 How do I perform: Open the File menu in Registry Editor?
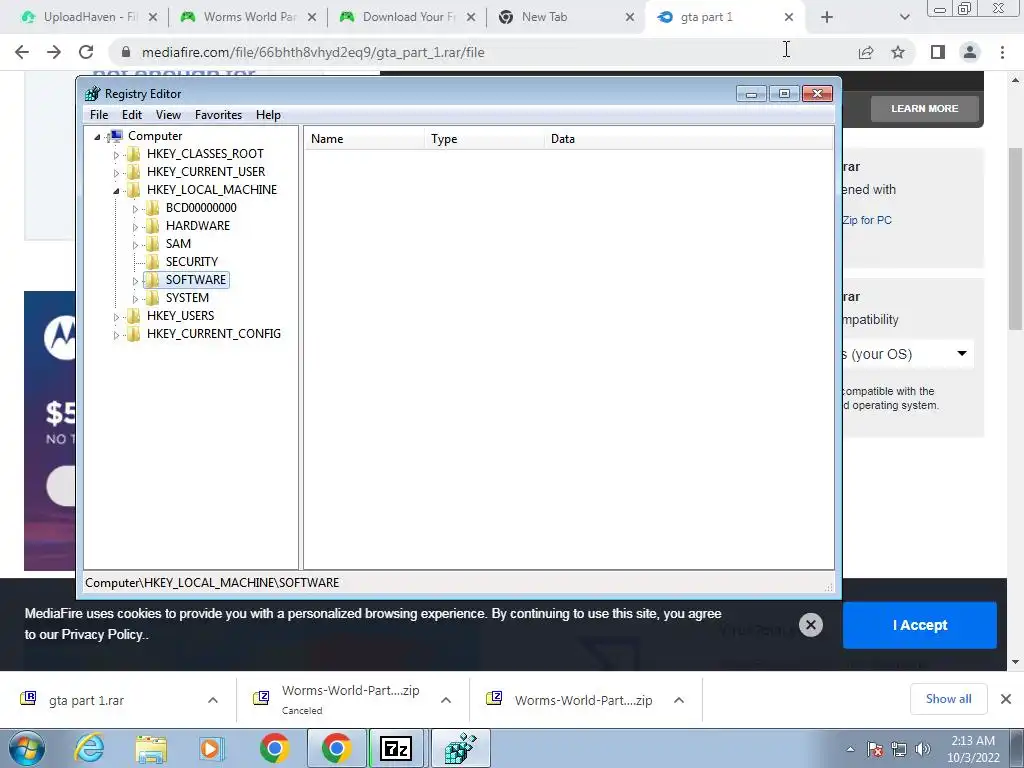pyautogui.click(x=99, y=115)
